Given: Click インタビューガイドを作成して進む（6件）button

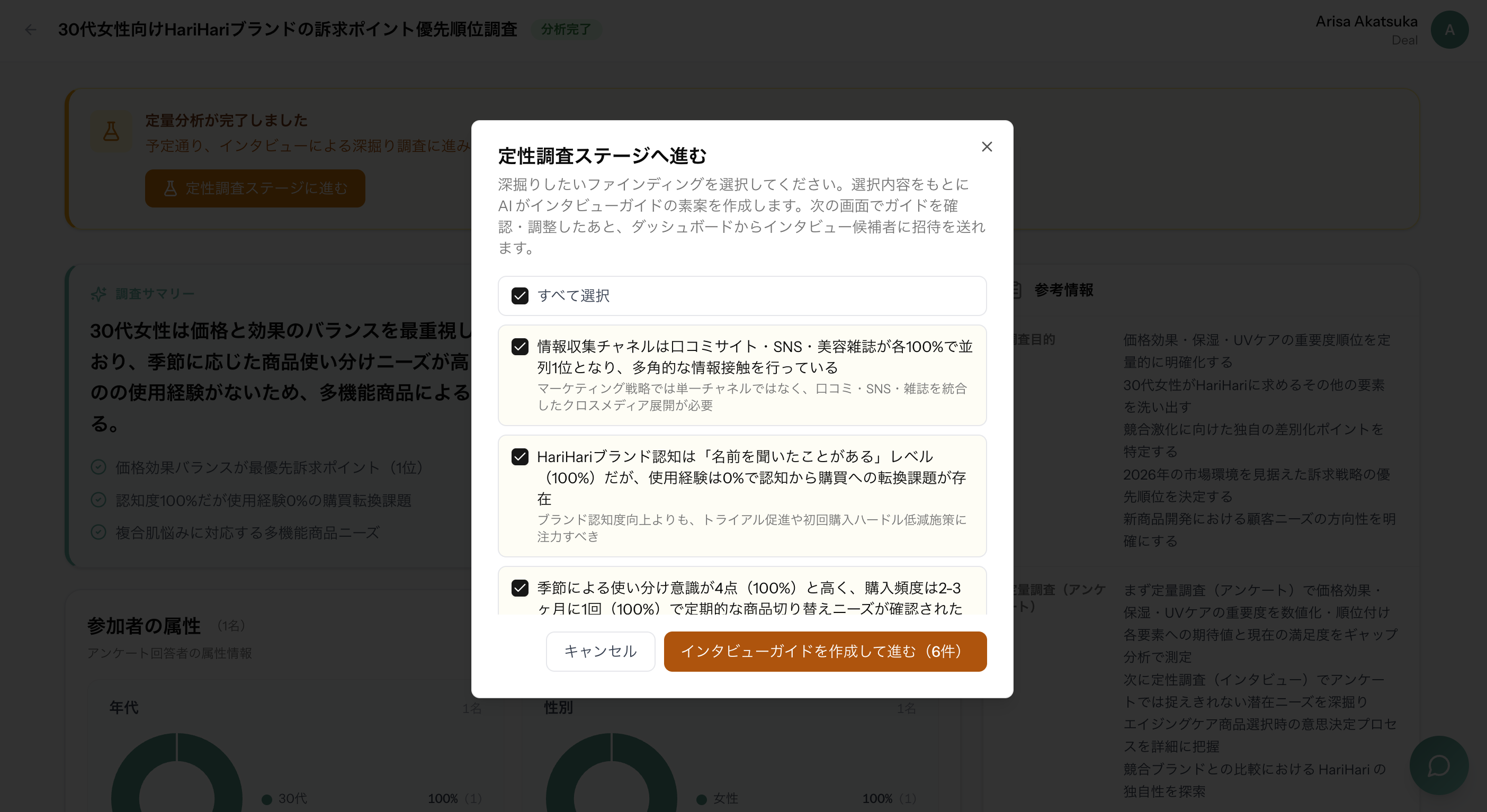Looking at the screenshot, I should pyautogui.click(x=825, y=651).
